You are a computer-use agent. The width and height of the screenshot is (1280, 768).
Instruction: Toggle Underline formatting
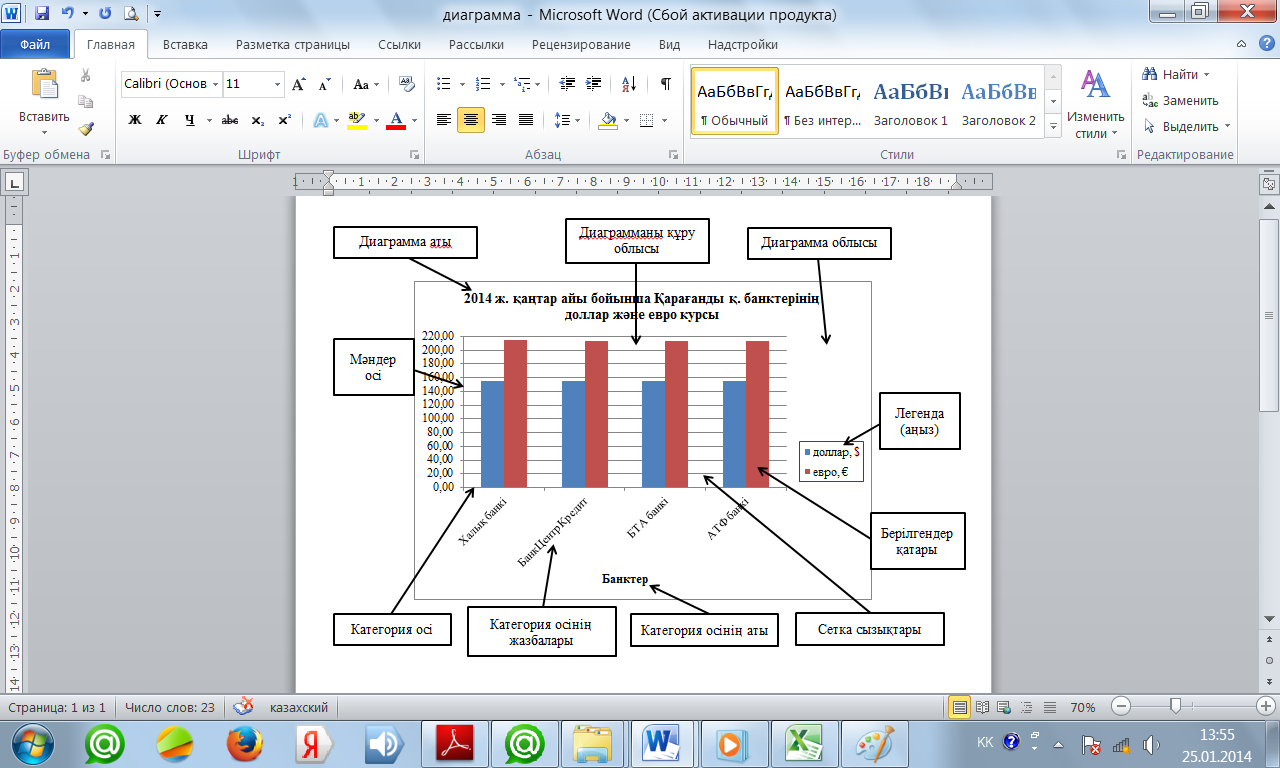coord(189,120)
